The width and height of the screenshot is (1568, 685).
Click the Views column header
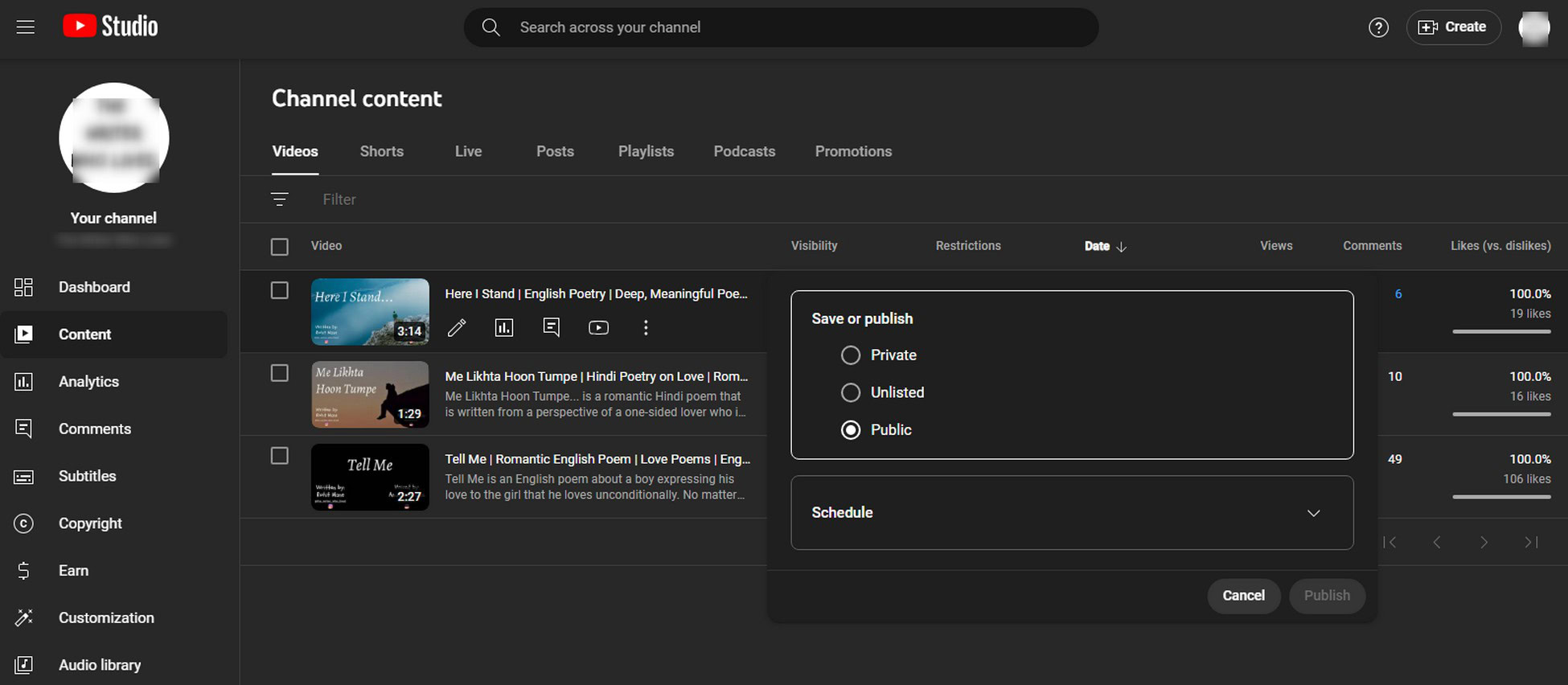1276,246
